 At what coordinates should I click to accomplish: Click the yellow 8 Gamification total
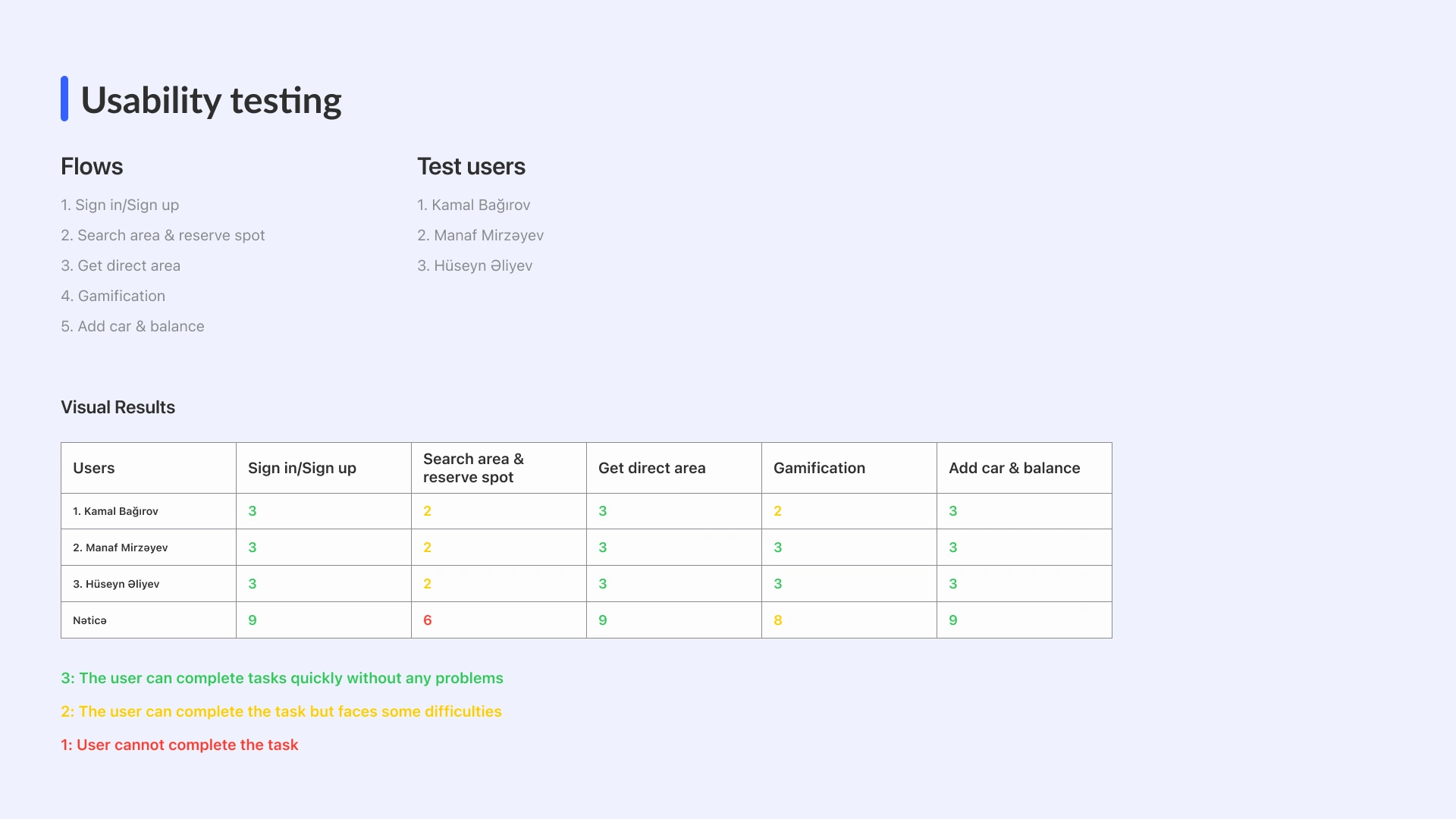[x=778, y=620]
